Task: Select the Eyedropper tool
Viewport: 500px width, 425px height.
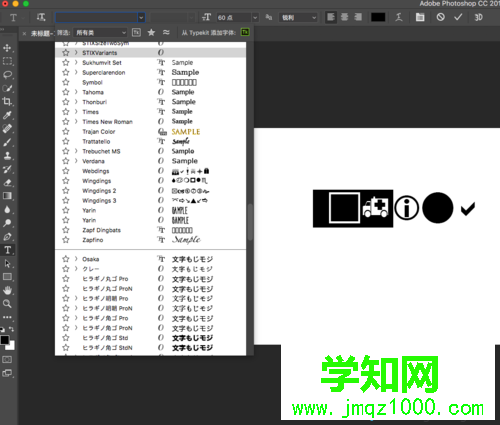Action: tap(7, 115)
